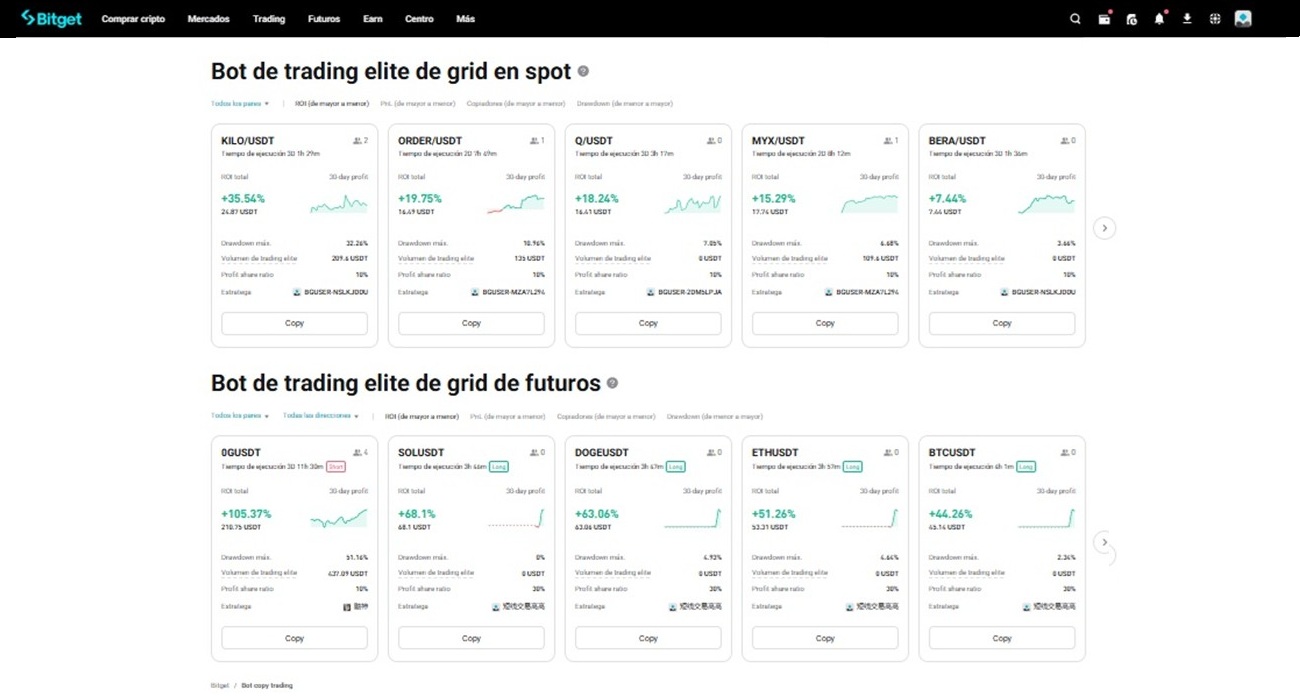Select Mercados from the top navigation

pyautogui.click(x=207, y=18)
